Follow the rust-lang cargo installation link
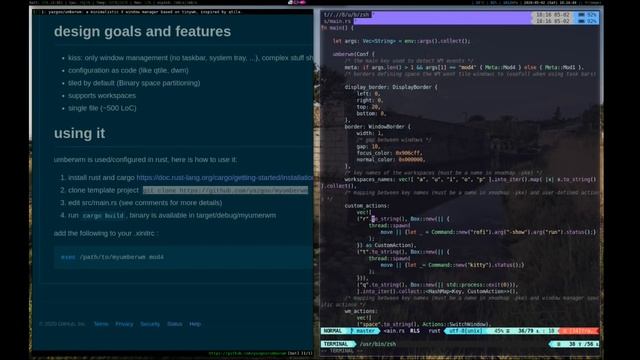Screen dimensions: 640x360 coord(224,178)
